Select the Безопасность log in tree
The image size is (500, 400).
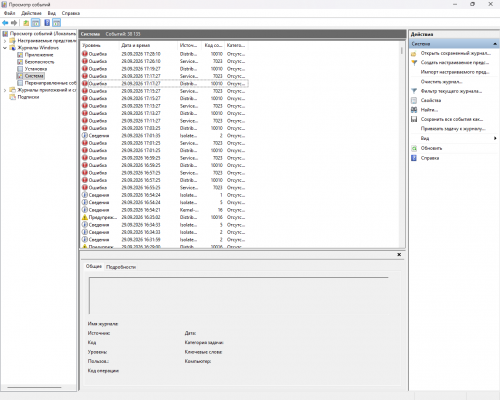click(x=39, y=62)
